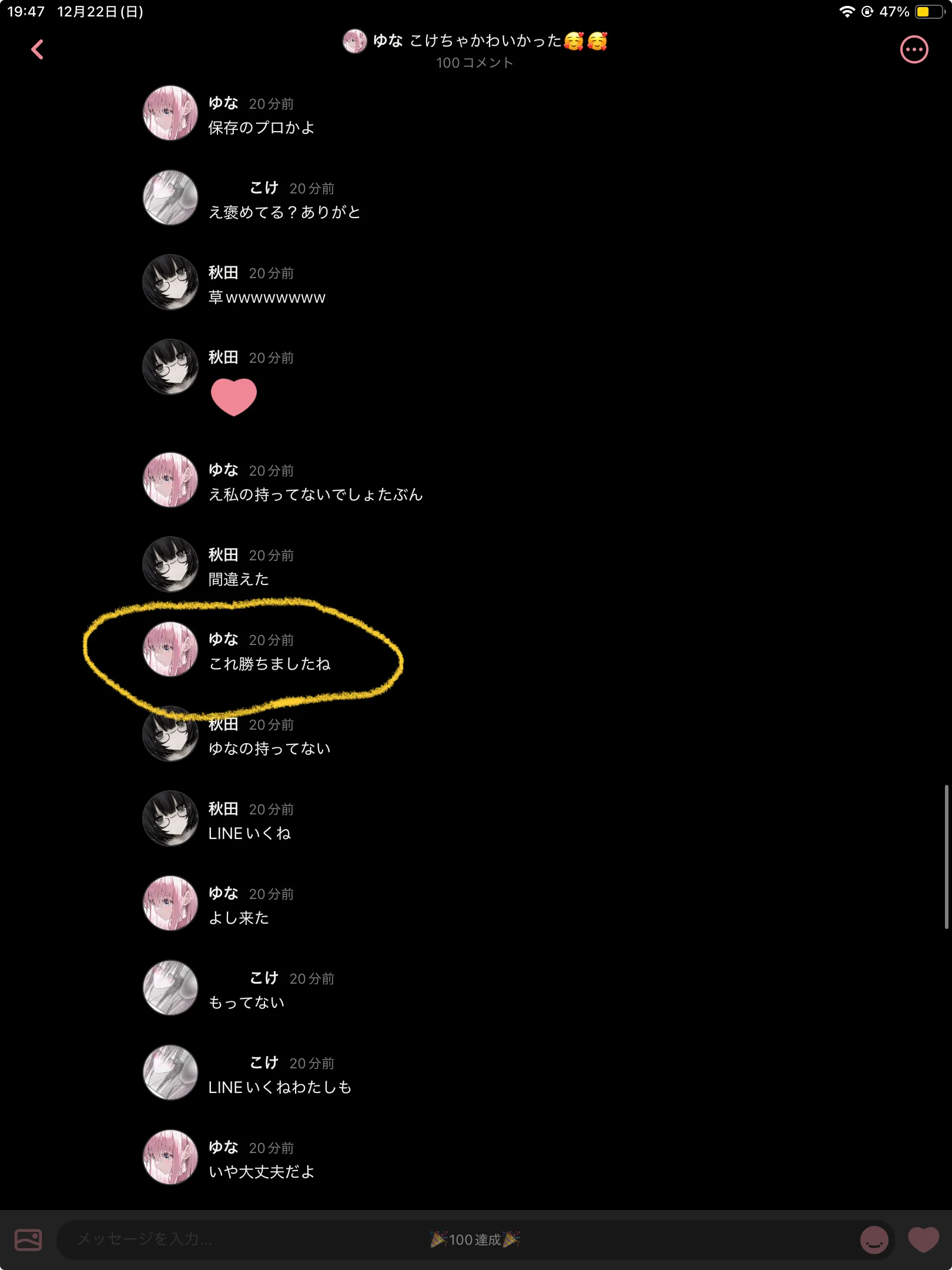Tap the pink heart sticker from 秋田
The width and height of the screenshot is (952, 1270).
233,397
